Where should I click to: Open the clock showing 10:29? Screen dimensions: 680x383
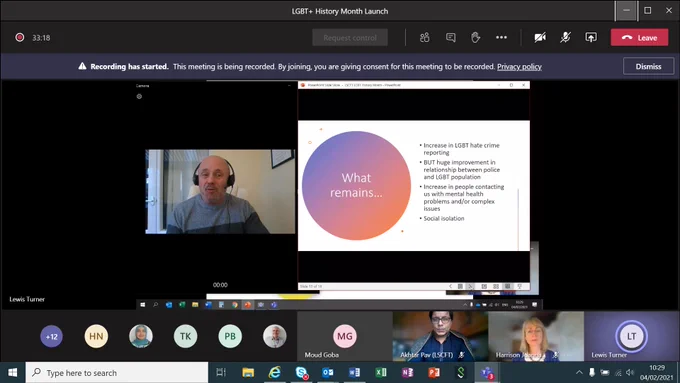pyautogui.click(x=657, y=373)
